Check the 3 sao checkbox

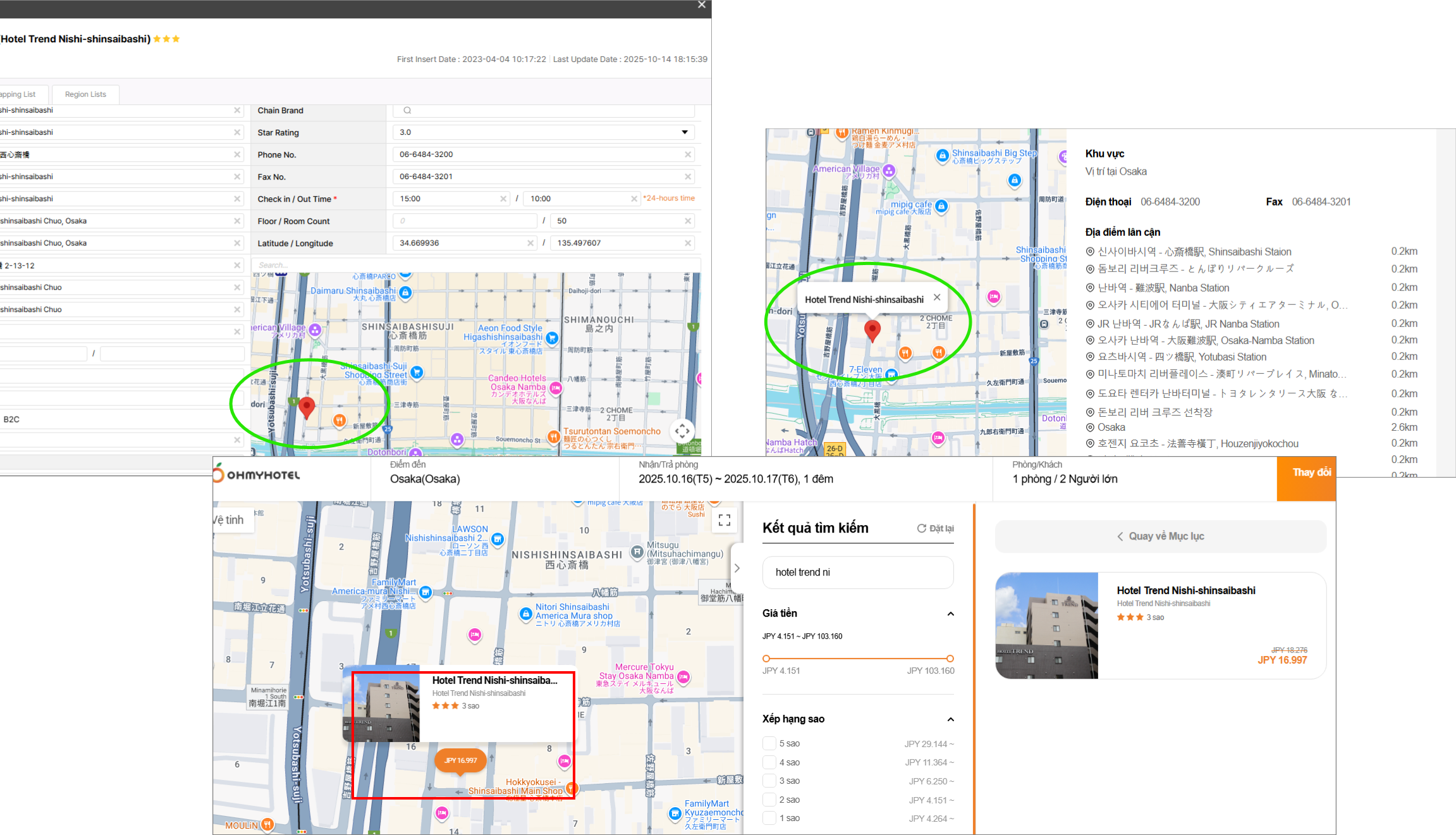(769, 781)
